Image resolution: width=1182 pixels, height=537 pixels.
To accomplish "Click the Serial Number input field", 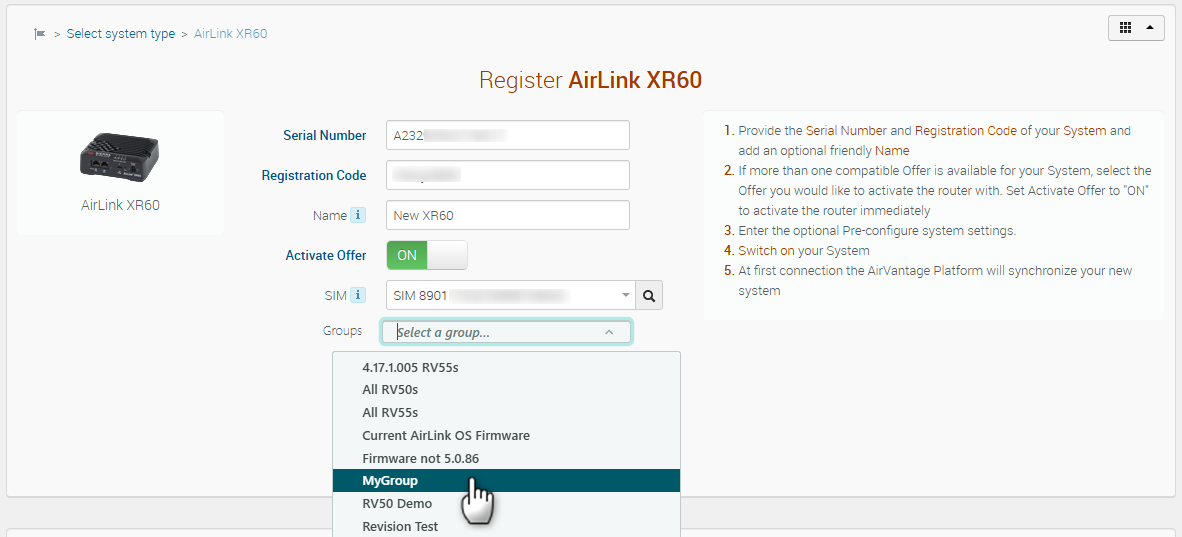I will click(508, 135).
